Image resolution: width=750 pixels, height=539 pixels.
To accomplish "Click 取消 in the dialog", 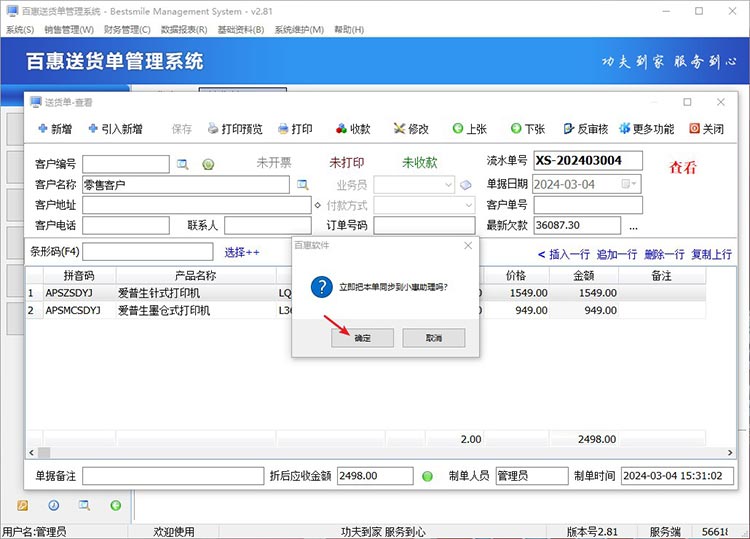I will tap(433, 338).
